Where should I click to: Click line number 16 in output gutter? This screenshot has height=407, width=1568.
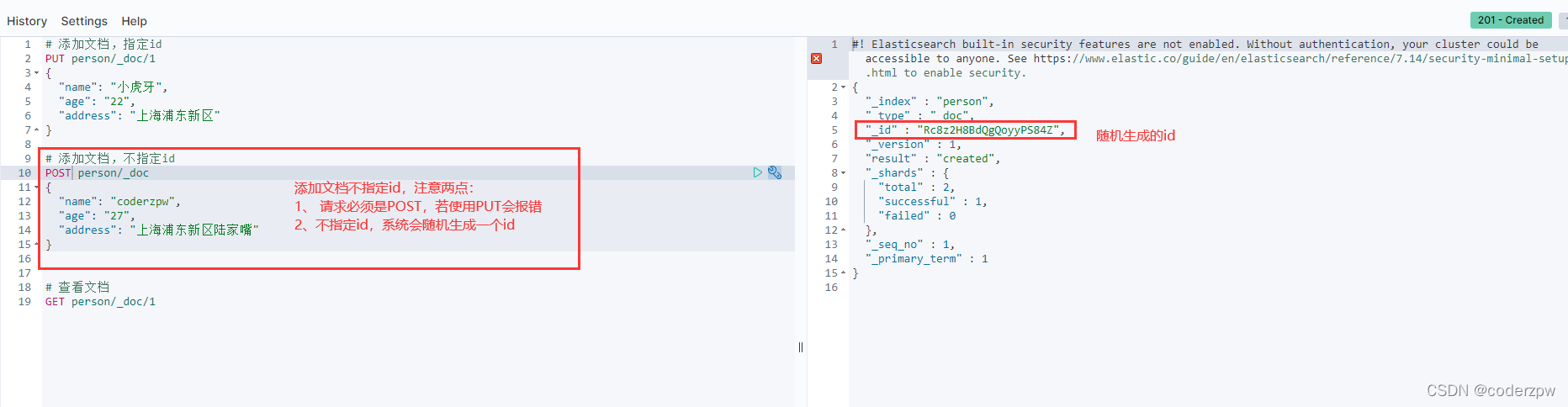coord(831,288)
